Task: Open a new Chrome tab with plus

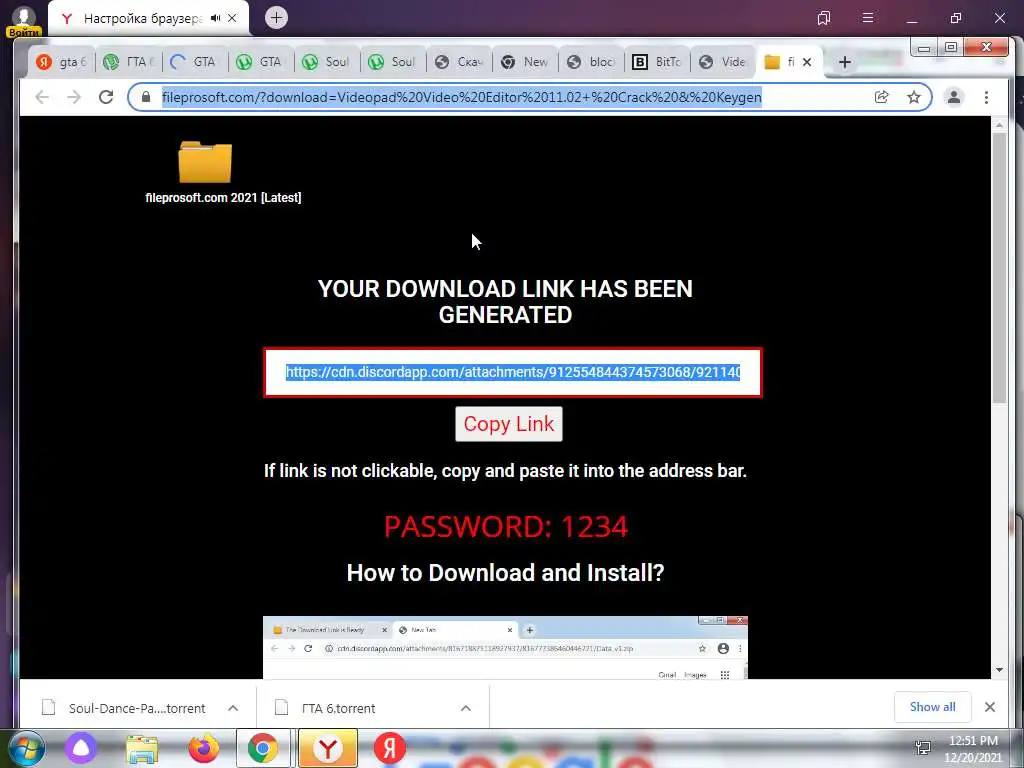Action: (x=844, y=62)
